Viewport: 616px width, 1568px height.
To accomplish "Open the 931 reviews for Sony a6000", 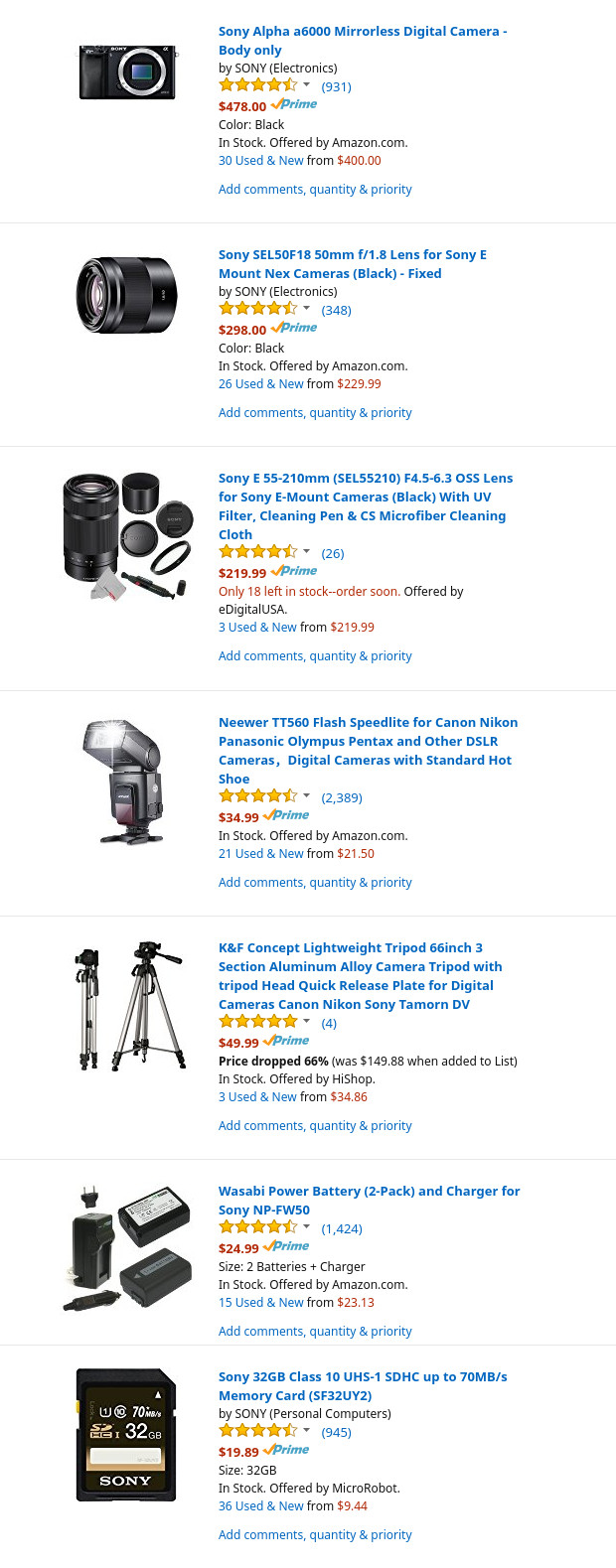I will (336, 87).
